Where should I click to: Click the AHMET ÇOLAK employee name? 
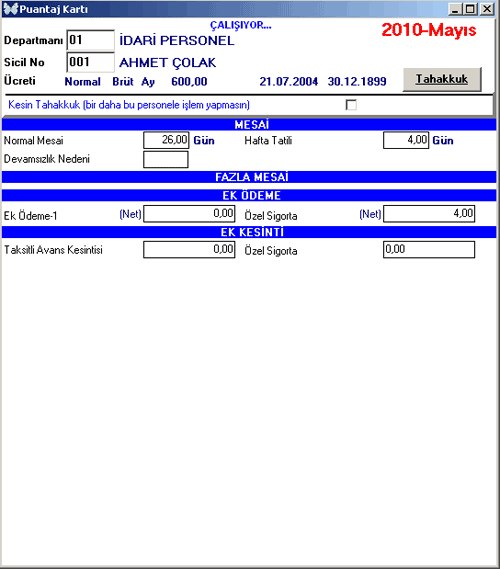(x=168, y=63)
